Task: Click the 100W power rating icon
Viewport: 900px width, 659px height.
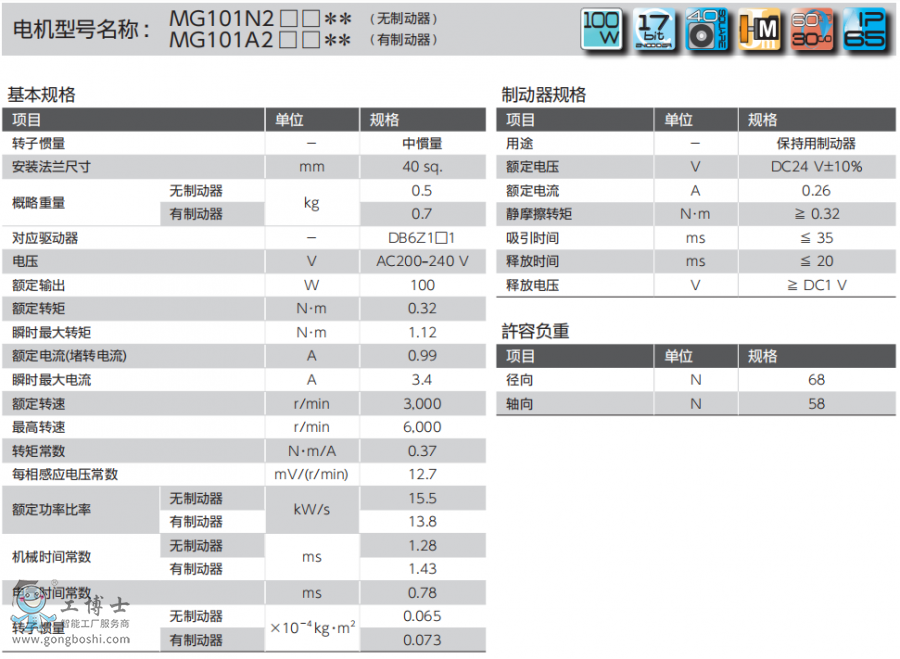Action: (x=602, y=30)
